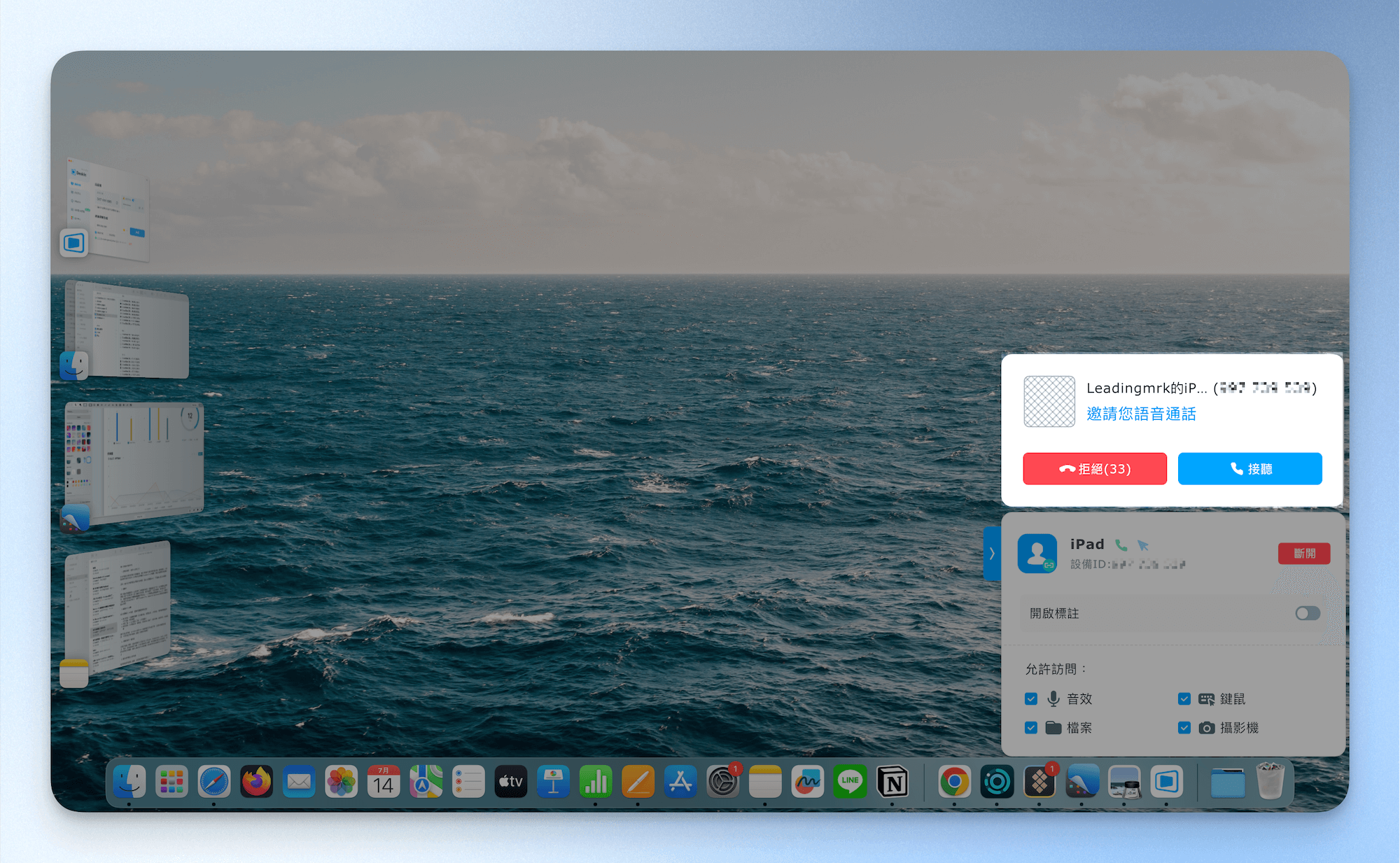
Task: Click the 邀請您語音通話 invitation link
Action: [1141, 414]
